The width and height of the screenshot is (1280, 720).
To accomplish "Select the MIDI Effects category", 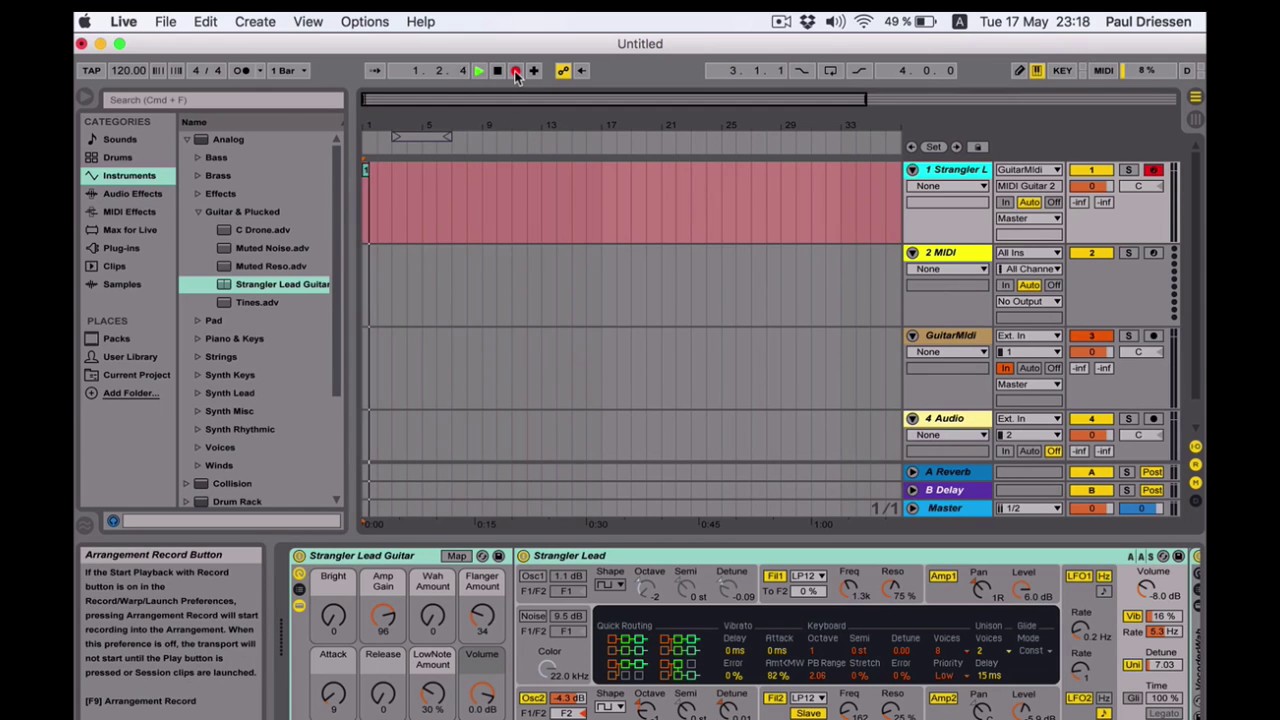I will (x=129, y=212).
